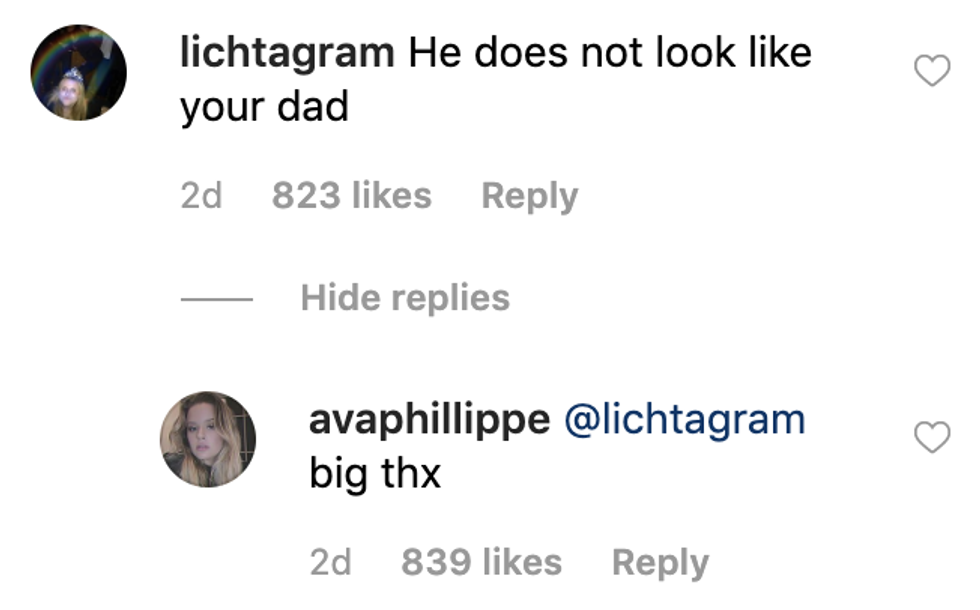This screenshot has width=980, height=610.
Task: Click the dash line beside Hide replies
Action: coord(216,298)
